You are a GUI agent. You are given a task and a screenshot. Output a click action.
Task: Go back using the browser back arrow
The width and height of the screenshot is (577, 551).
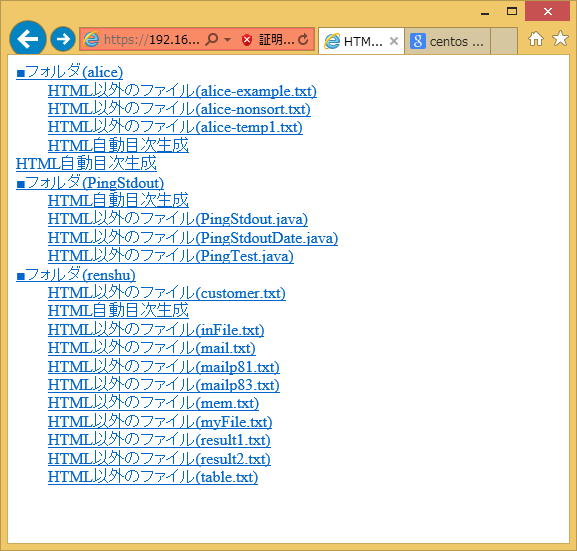click(x=28, y=39)
